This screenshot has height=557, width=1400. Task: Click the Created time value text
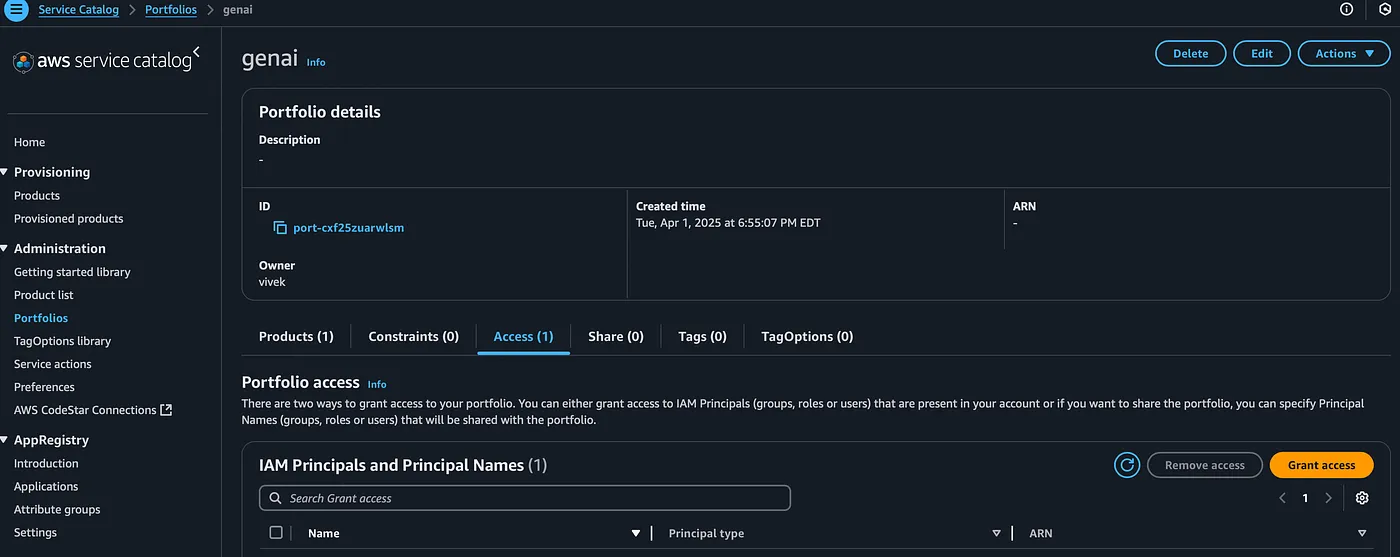[728, 223]
